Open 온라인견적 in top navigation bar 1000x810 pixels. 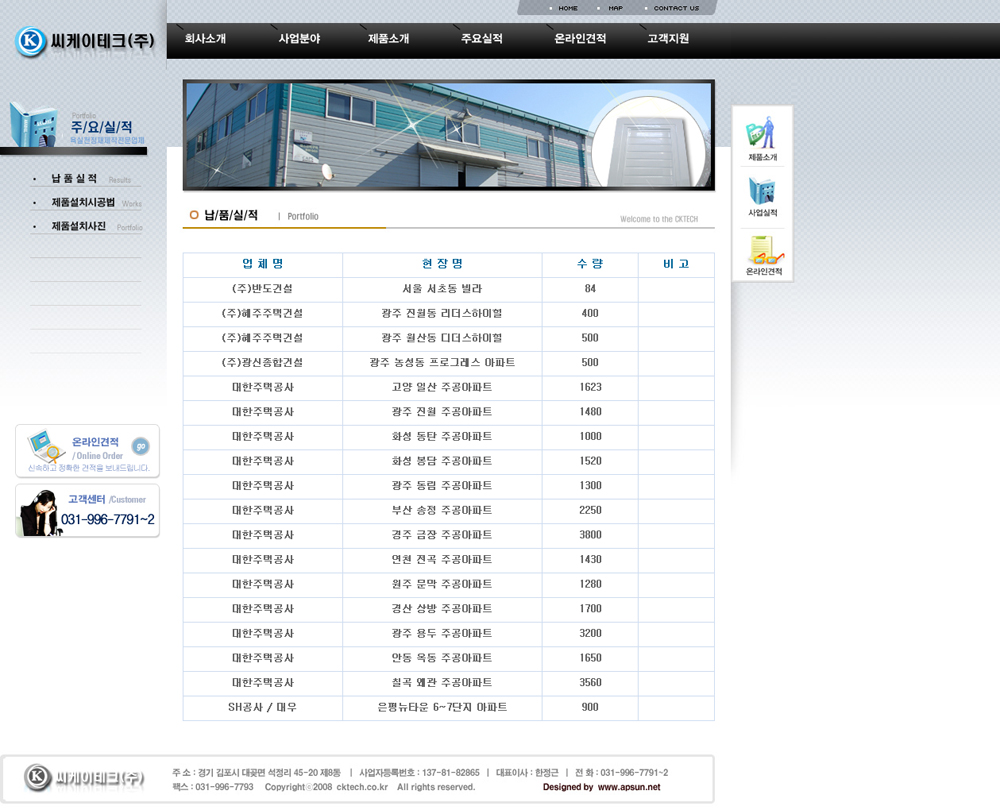[580, 39]
